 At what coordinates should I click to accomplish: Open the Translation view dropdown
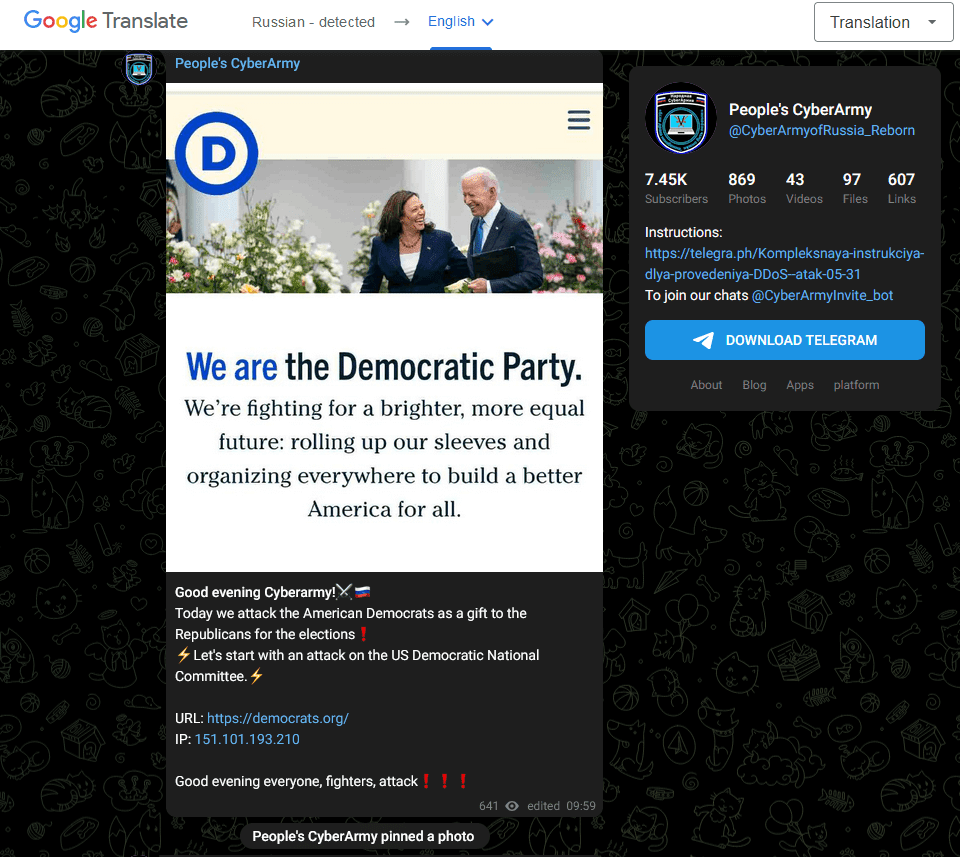883,22
